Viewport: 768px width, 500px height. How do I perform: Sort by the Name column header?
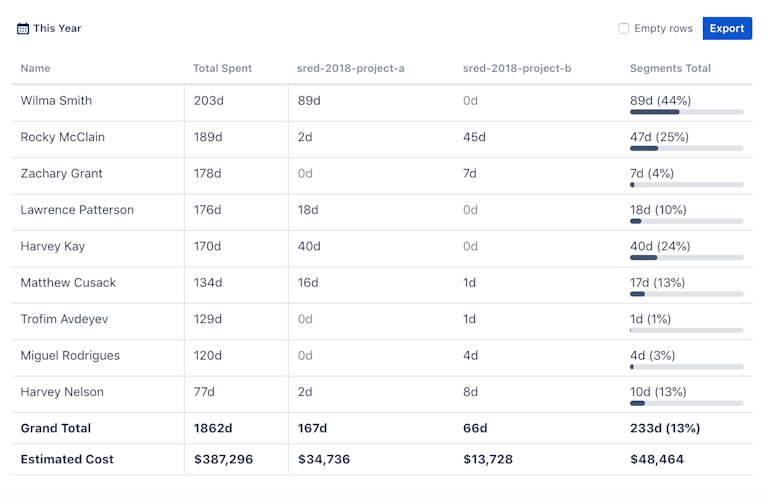(x=36, y=68)
